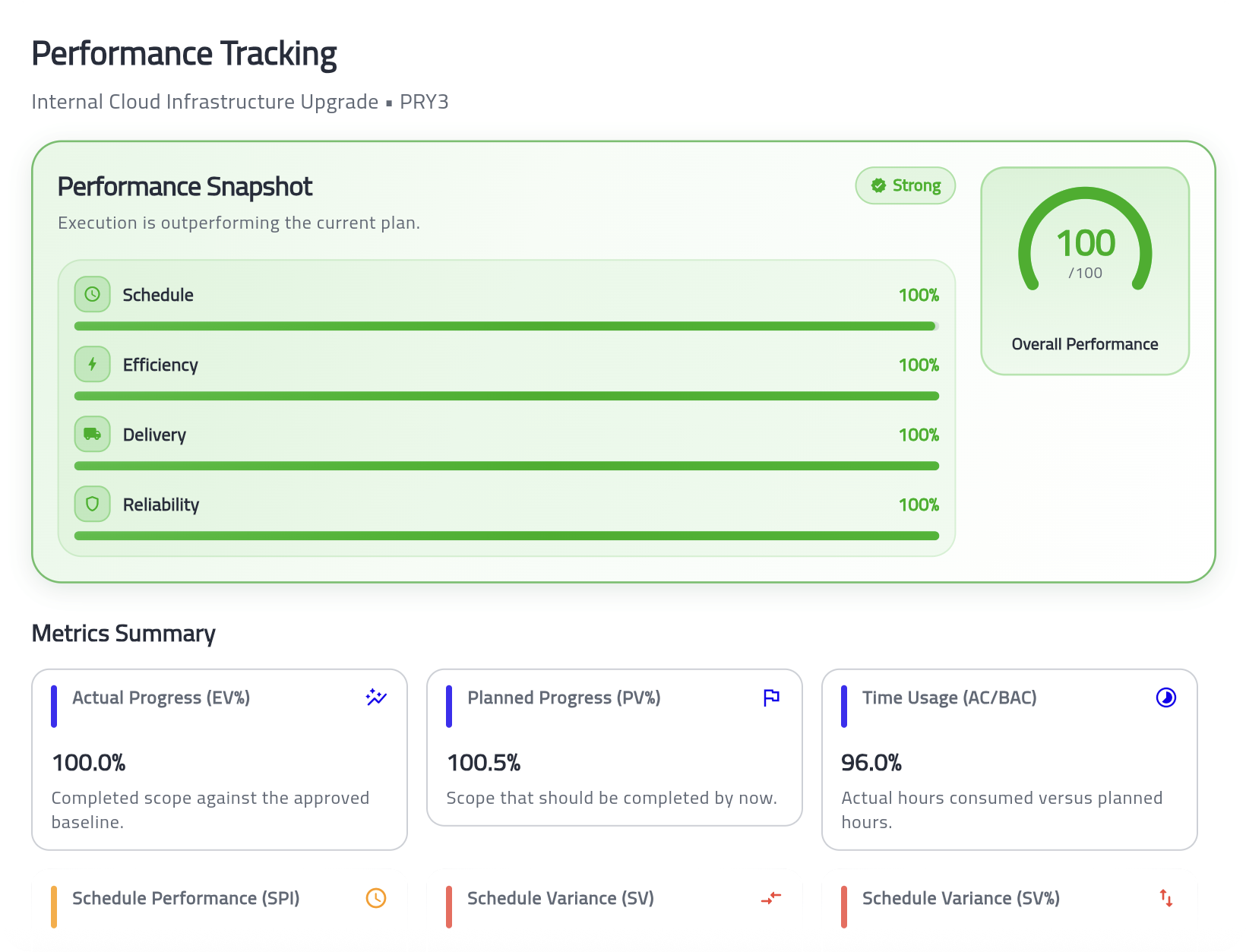Toggle the Strong status badge
The width and height of the screenshot is (1246, 952).
point(905,185)
